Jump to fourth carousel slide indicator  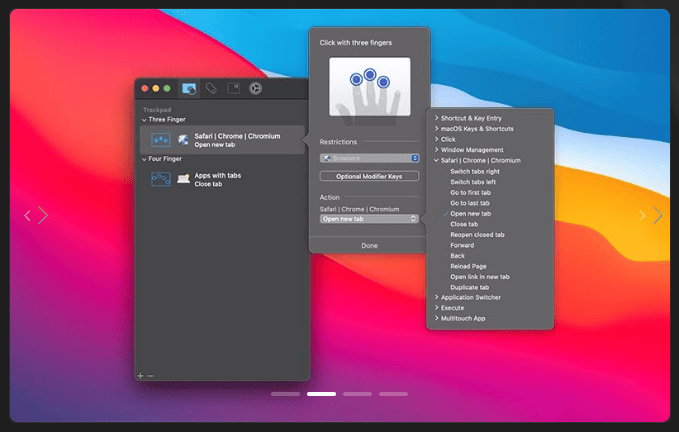(x=393, y=394)
